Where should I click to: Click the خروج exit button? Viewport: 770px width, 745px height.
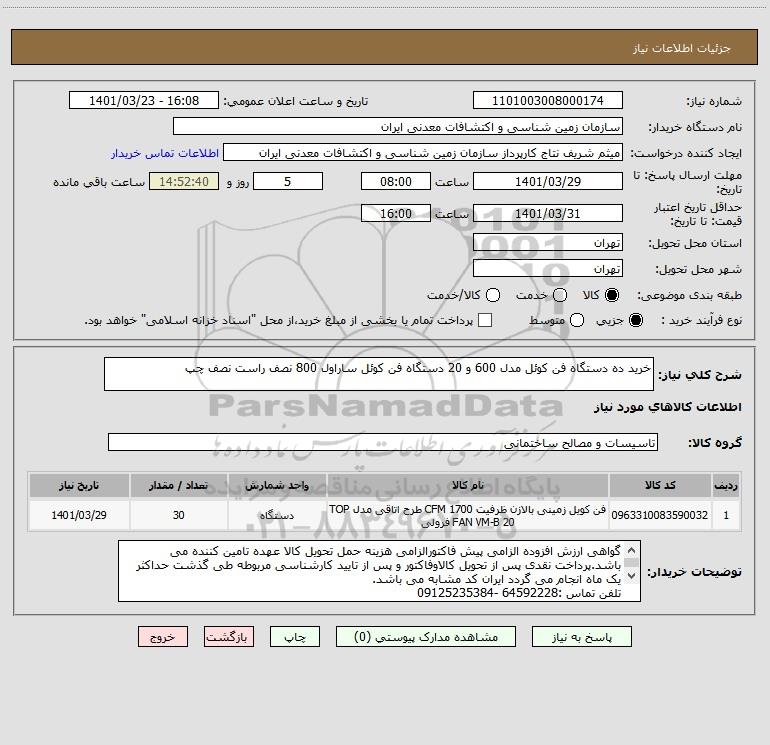tap(163, 637)
